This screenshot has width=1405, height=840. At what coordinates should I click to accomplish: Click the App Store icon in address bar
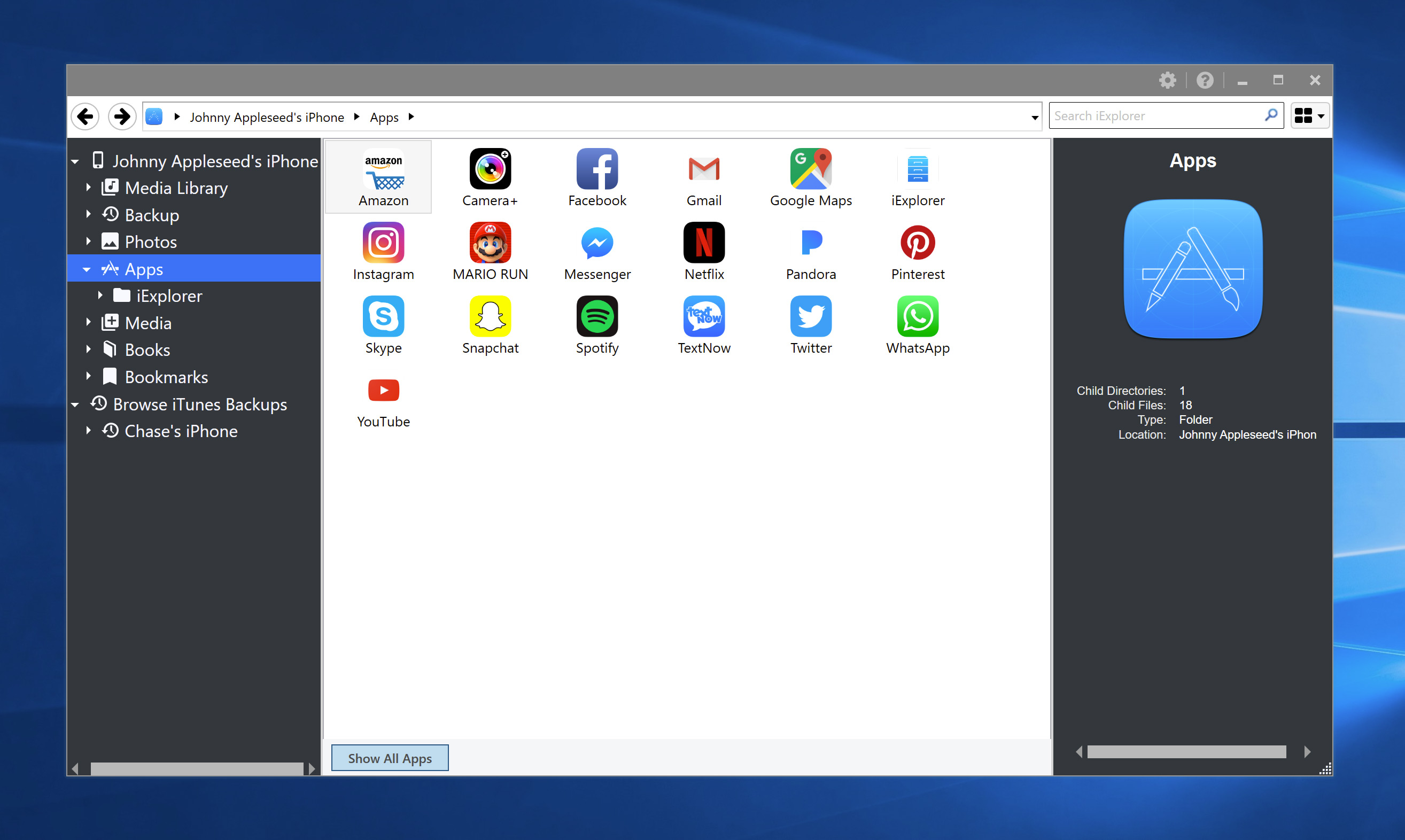154,116
